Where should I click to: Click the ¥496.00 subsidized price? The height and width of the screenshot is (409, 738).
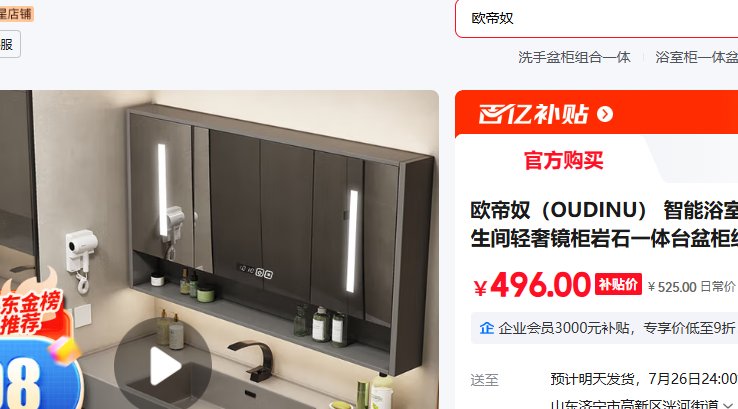[x=532, y=285]
